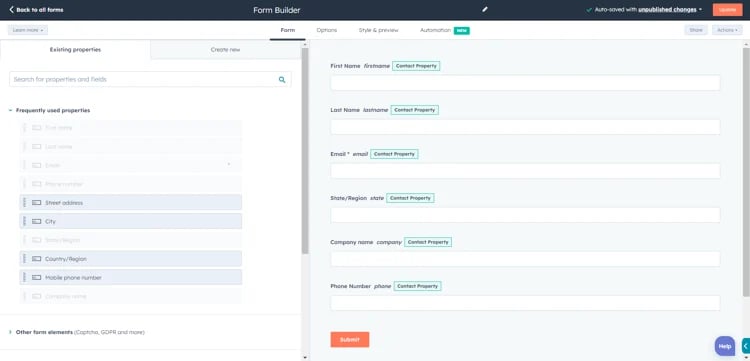Viewport: 750px width, 361px height.
Task: Open the Create new tab
Action: point(225,50)
